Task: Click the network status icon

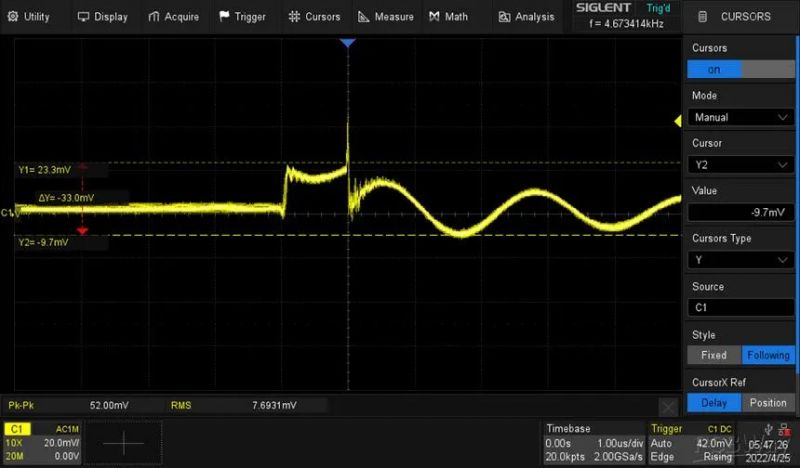Action: [785, 430]
